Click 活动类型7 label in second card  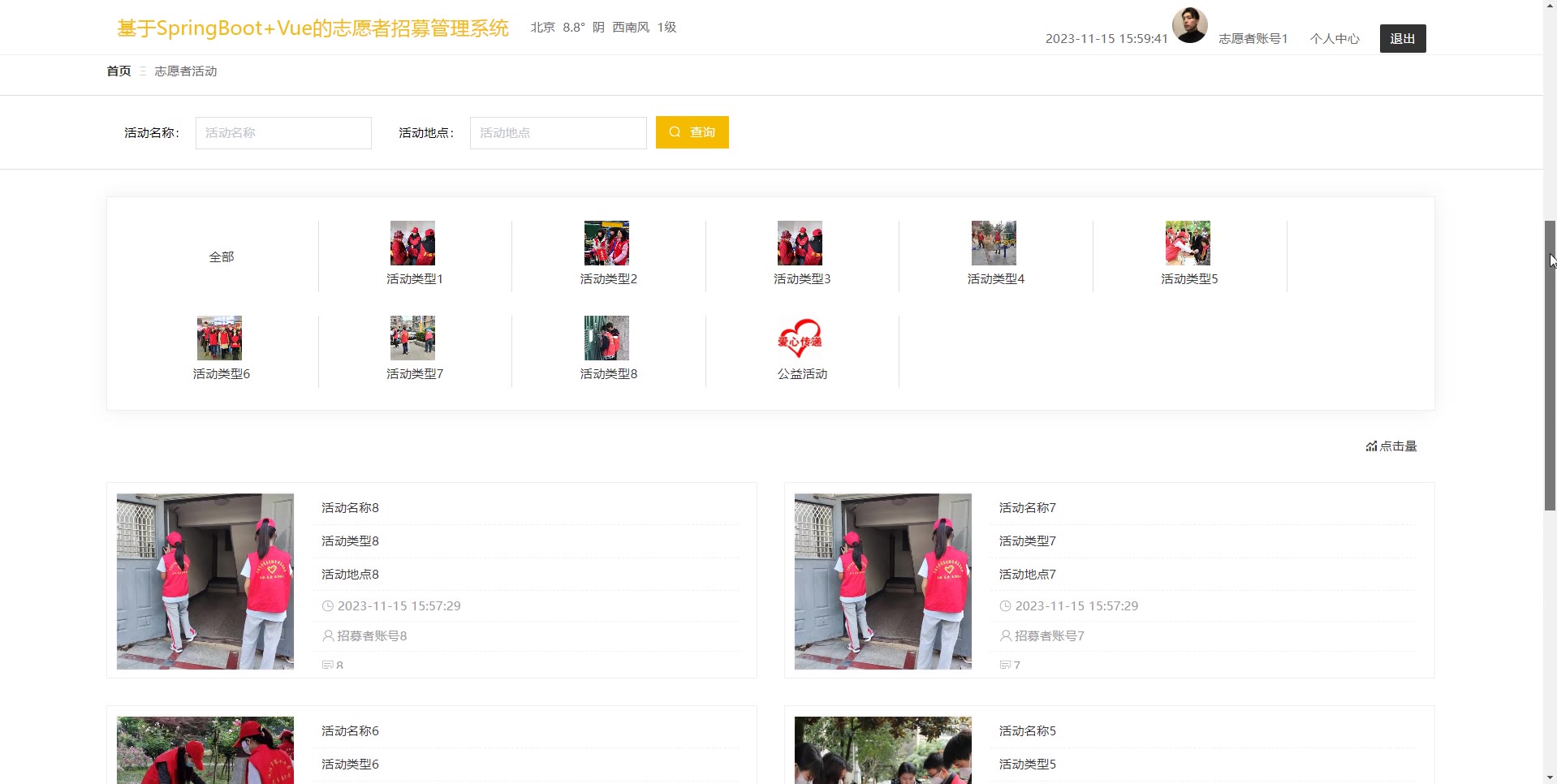pos(1028,541)
